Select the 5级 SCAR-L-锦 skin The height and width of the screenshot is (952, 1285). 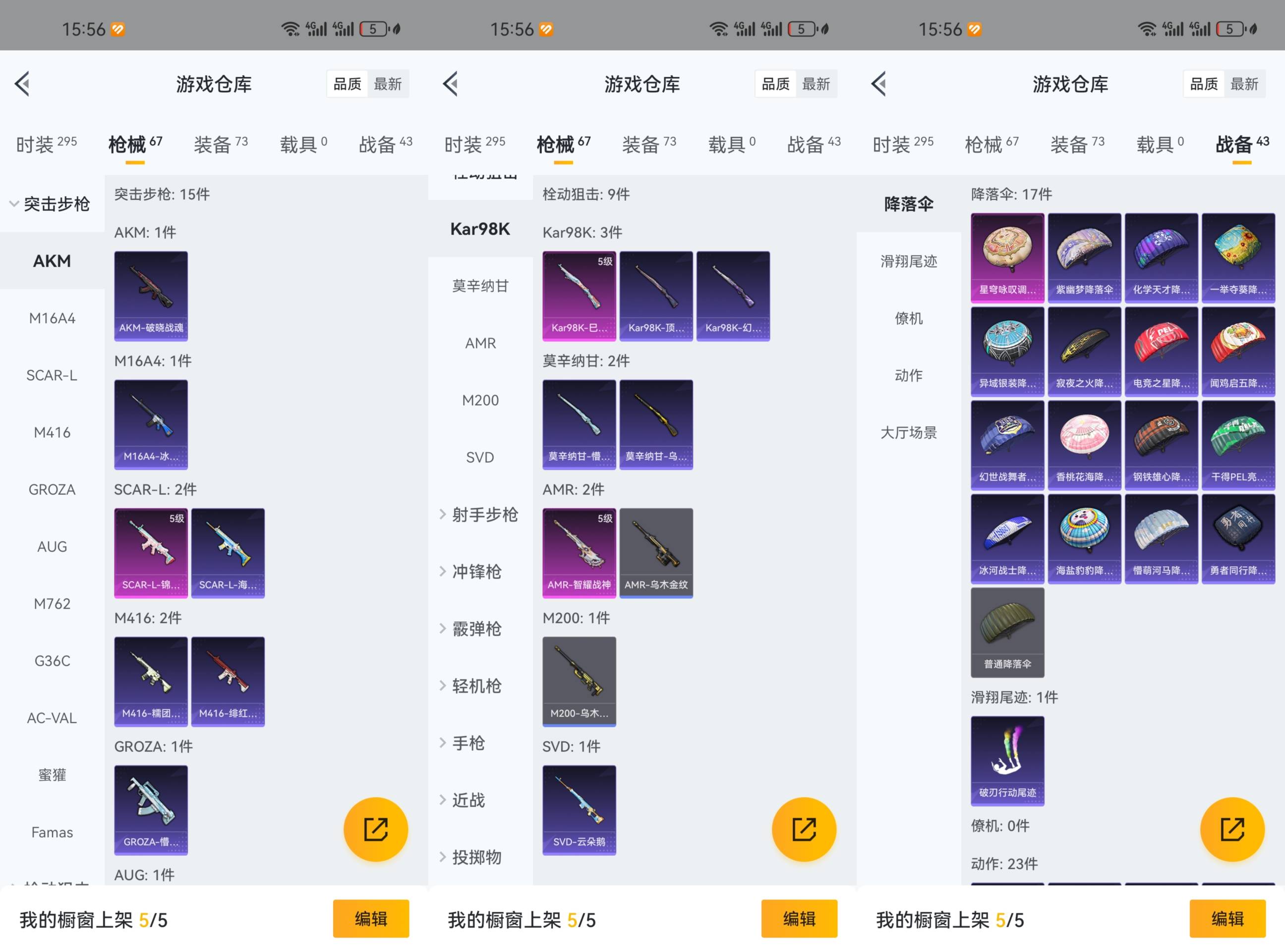coord(151,553)
